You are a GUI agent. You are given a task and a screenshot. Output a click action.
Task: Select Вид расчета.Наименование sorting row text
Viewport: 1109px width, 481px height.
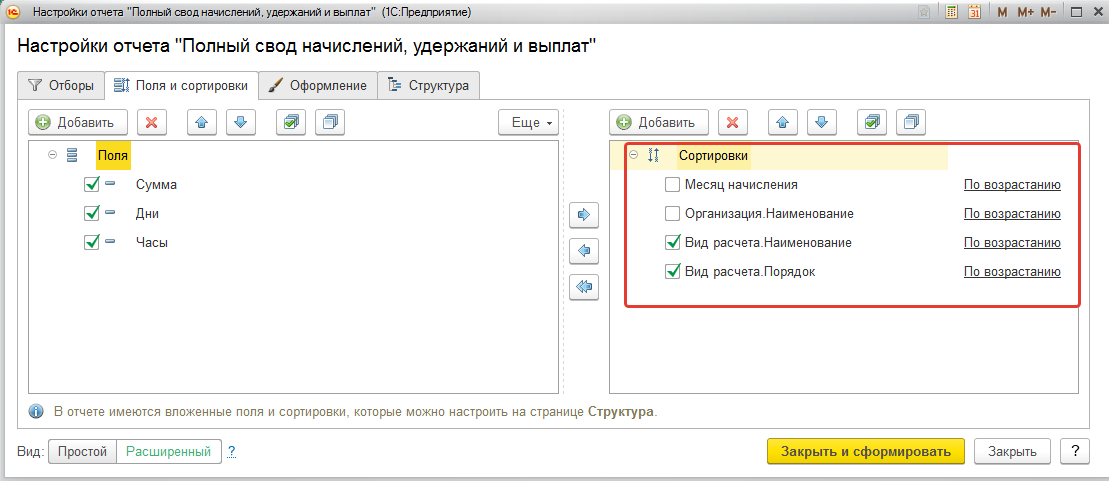tap(768, 243)
